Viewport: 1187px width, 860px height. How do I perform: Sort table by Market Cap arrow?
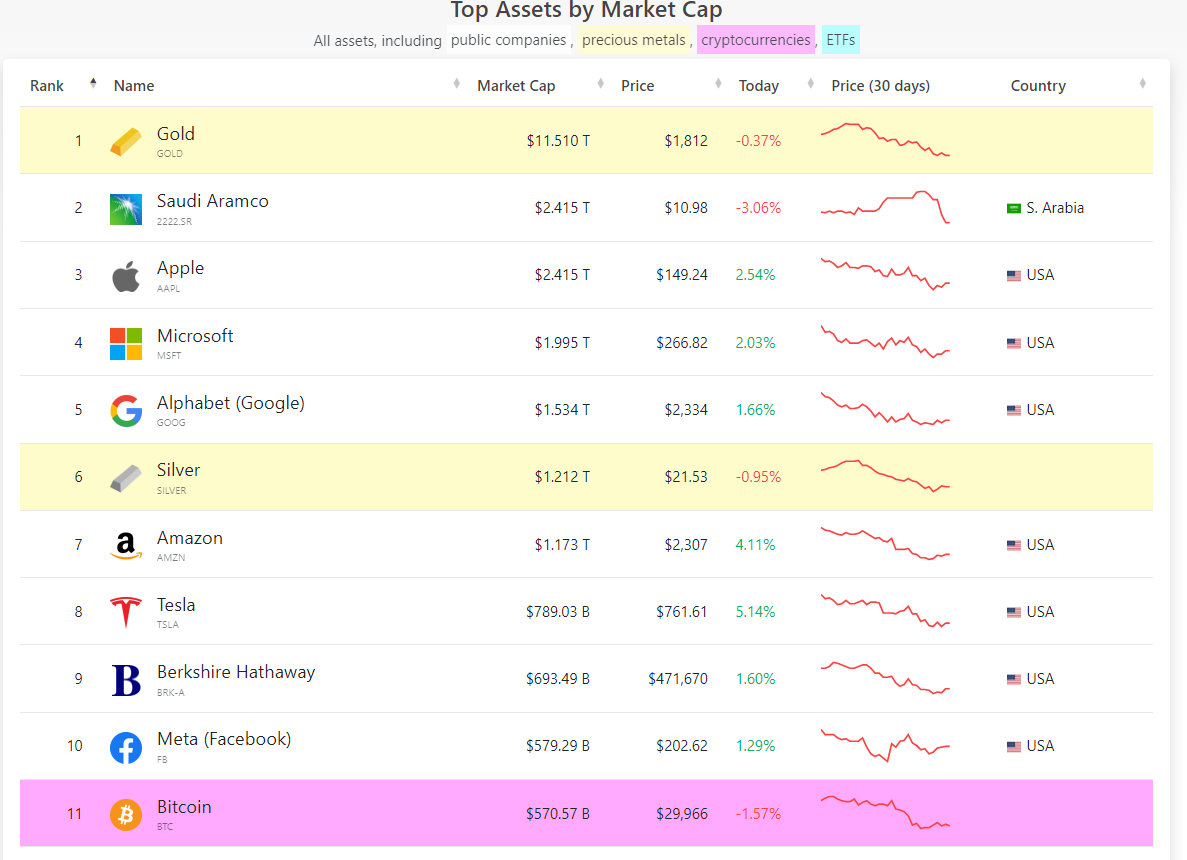point(600,83)
